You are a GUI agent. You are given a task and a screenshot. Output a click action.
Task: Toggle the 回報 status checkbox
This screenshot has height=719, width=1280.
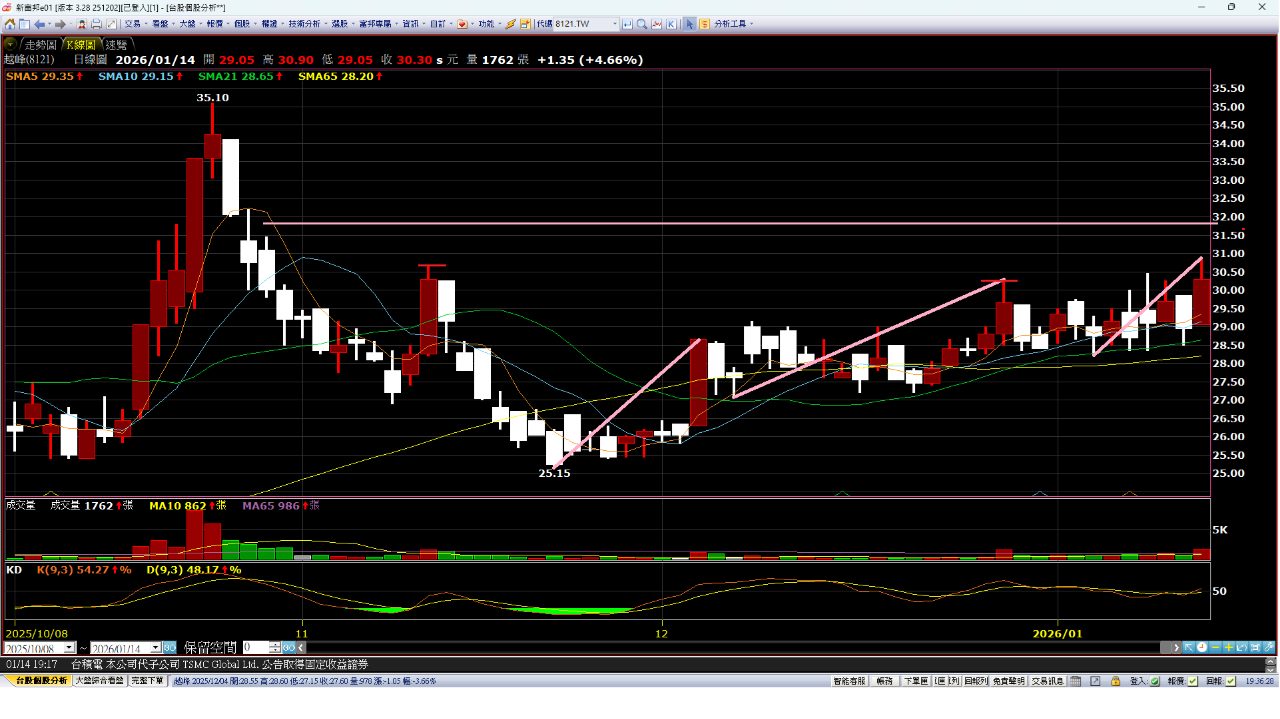coord(1230,680)
